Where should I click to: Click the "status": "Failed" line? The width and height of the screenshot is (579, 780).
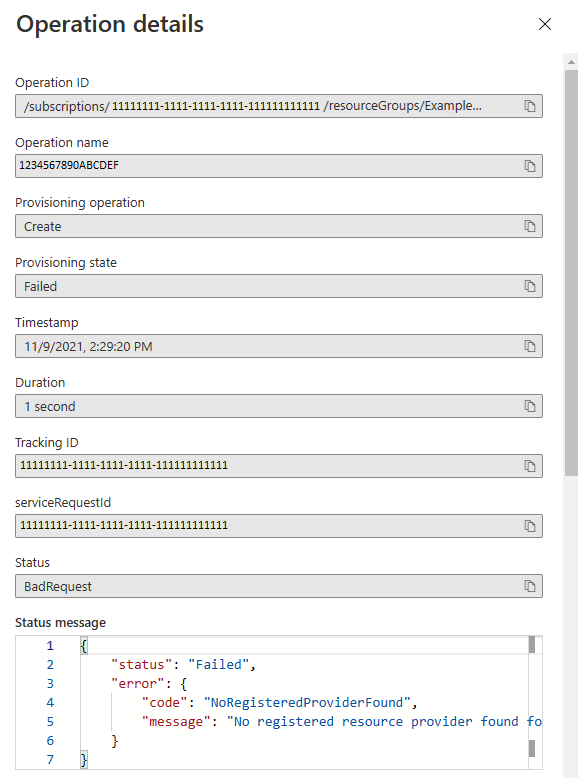click(x=183, y=665)
